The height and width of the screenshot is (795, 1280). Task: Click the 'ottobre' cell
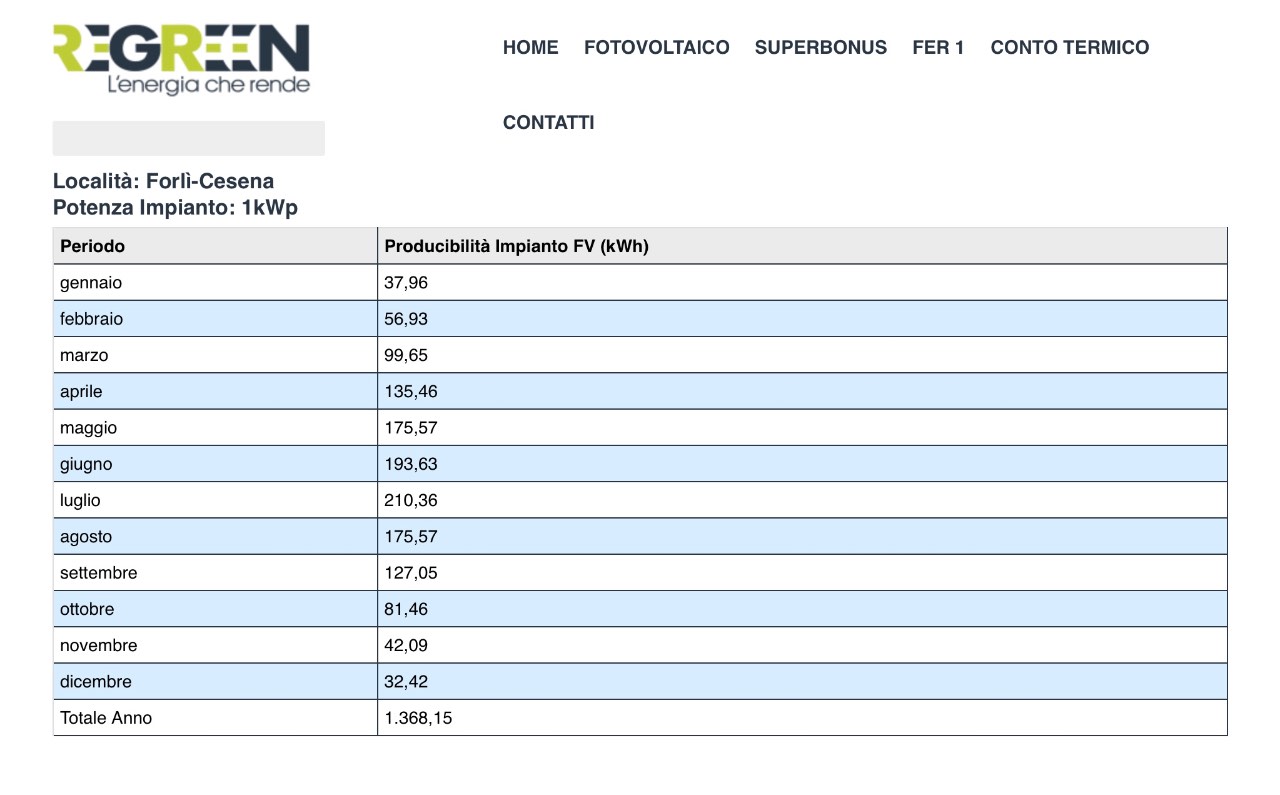(x=215, y=609)
